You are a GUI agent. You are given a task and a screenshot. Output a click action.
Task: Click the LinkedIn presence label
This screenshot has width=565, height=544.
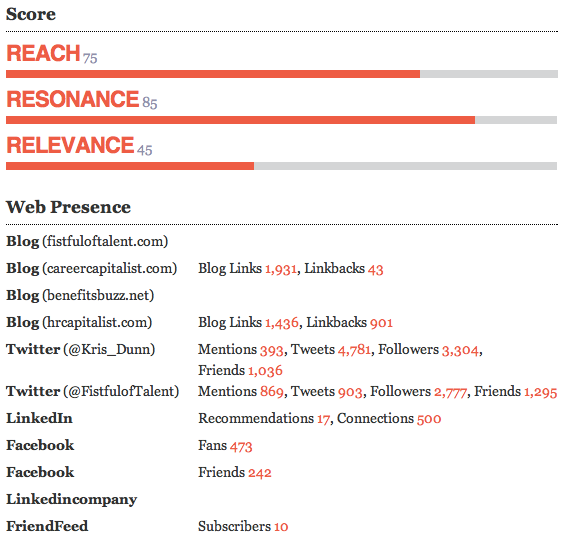(39, 418)
